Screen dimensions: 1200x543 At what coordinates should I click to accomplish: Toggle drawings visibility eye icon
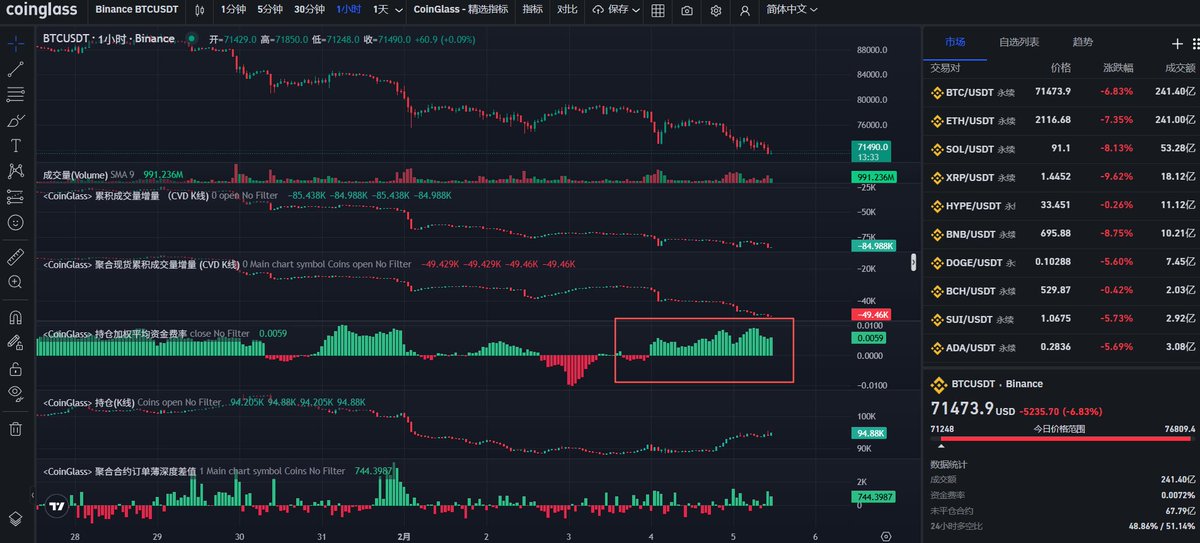(x=16, y=393)
